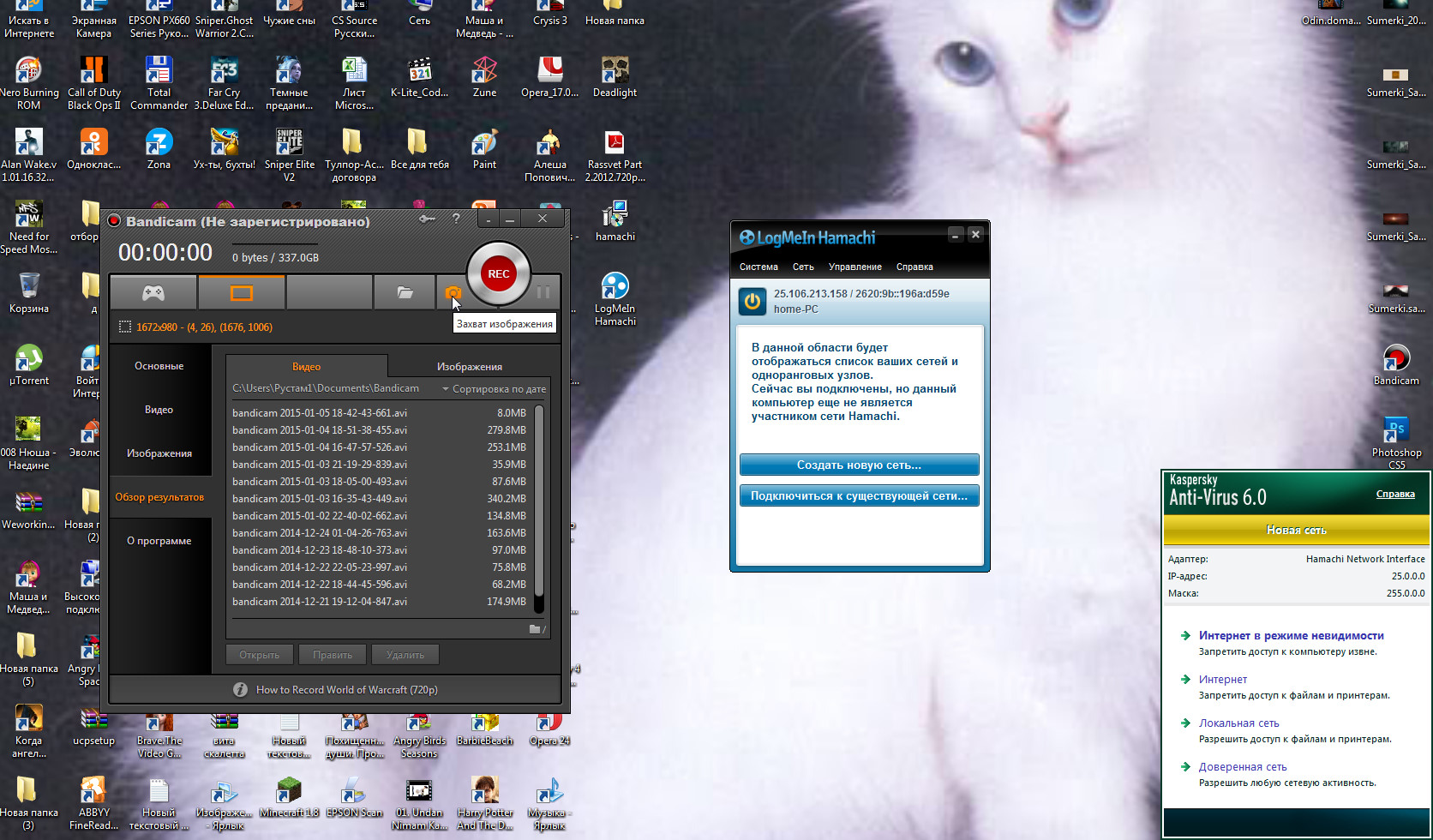Select Bandicam game recording mode gamepad icon
This screenshot has width=1433, height=840.
coord(153,293)
